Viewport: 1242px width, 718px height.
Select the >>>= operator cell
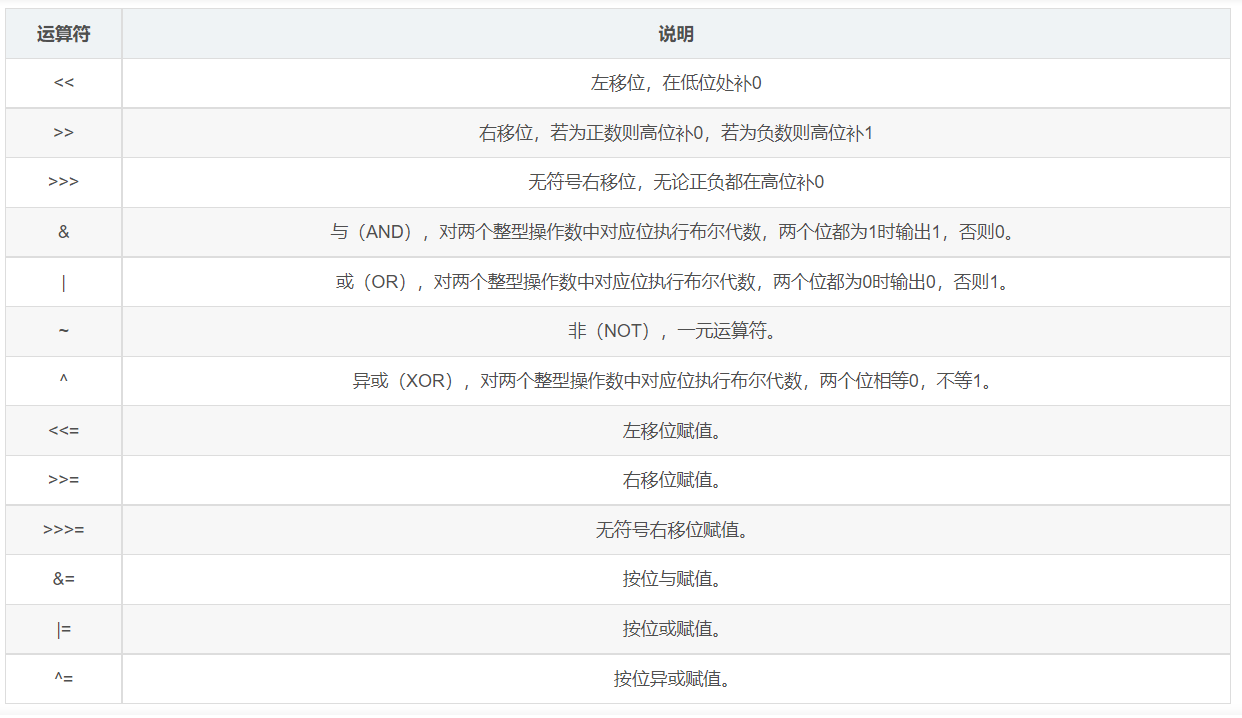pos(64,530)
